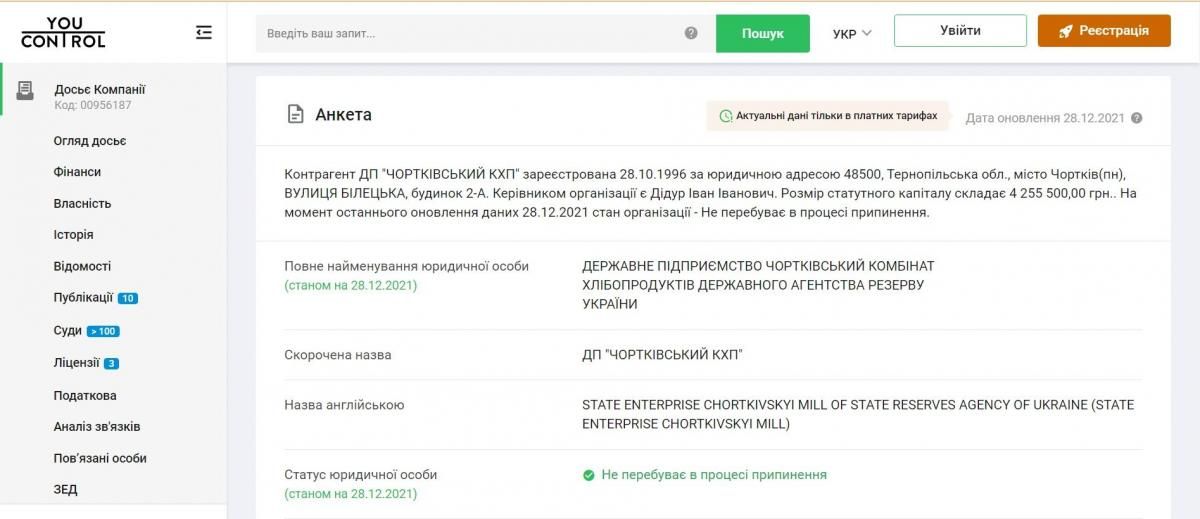Image resolution: width=1200 pixels, height=519 pixels.
Task: Click the company code 00956187
Action: click(x=93, y=105)
